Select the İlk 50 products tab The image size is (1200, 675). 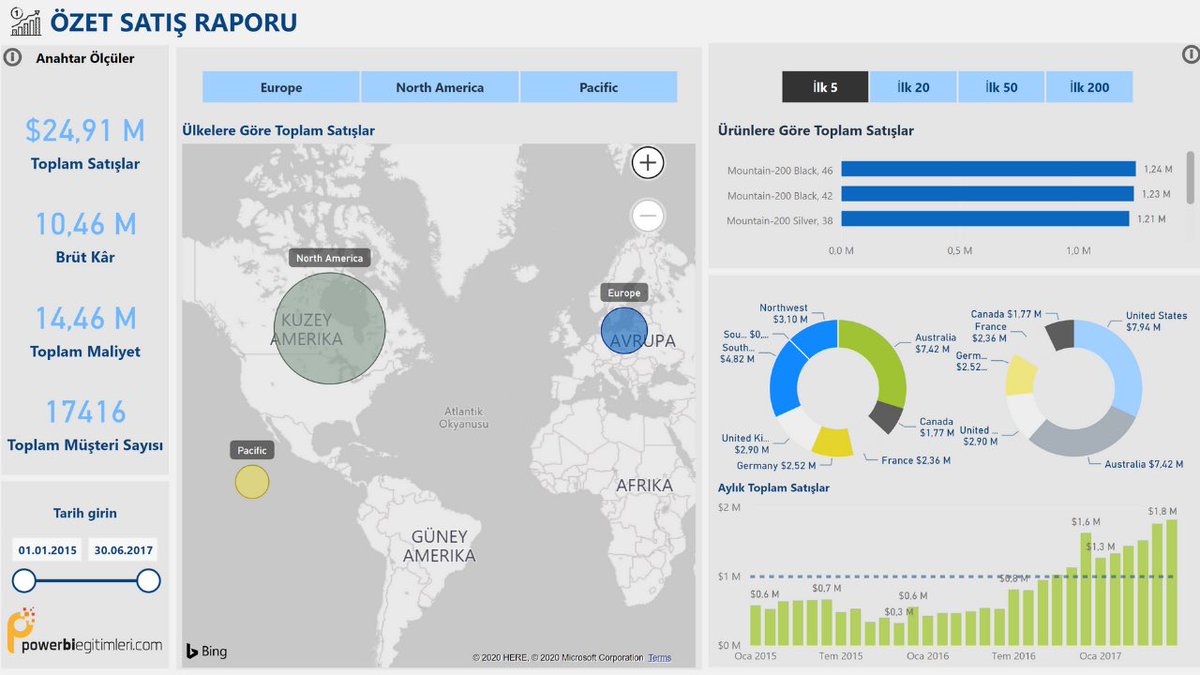click(x=1001, y=87)
